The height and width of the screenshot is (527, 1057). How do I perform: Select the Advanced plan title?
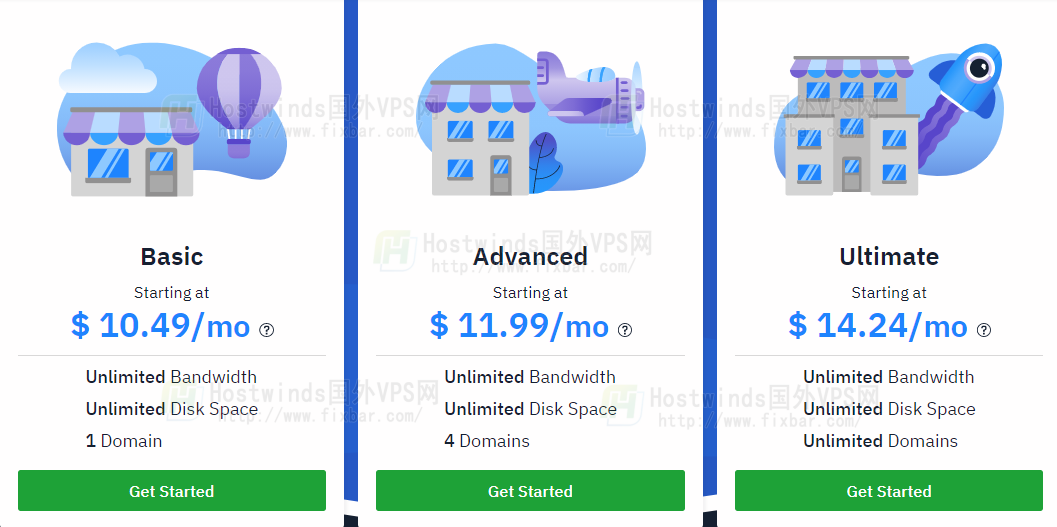tap(531, 257)
